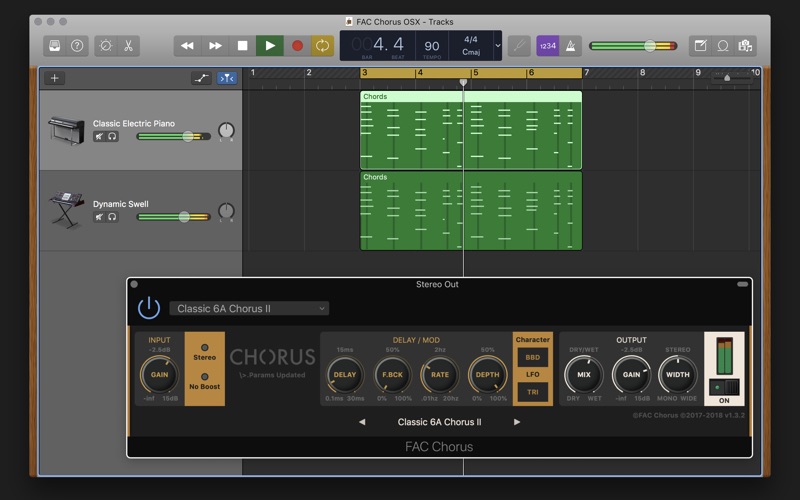Image resolution: width=800 pixels, height=500 pixels.
Task: Click the F.BCK feedback knob
Action: click(392, 374)
